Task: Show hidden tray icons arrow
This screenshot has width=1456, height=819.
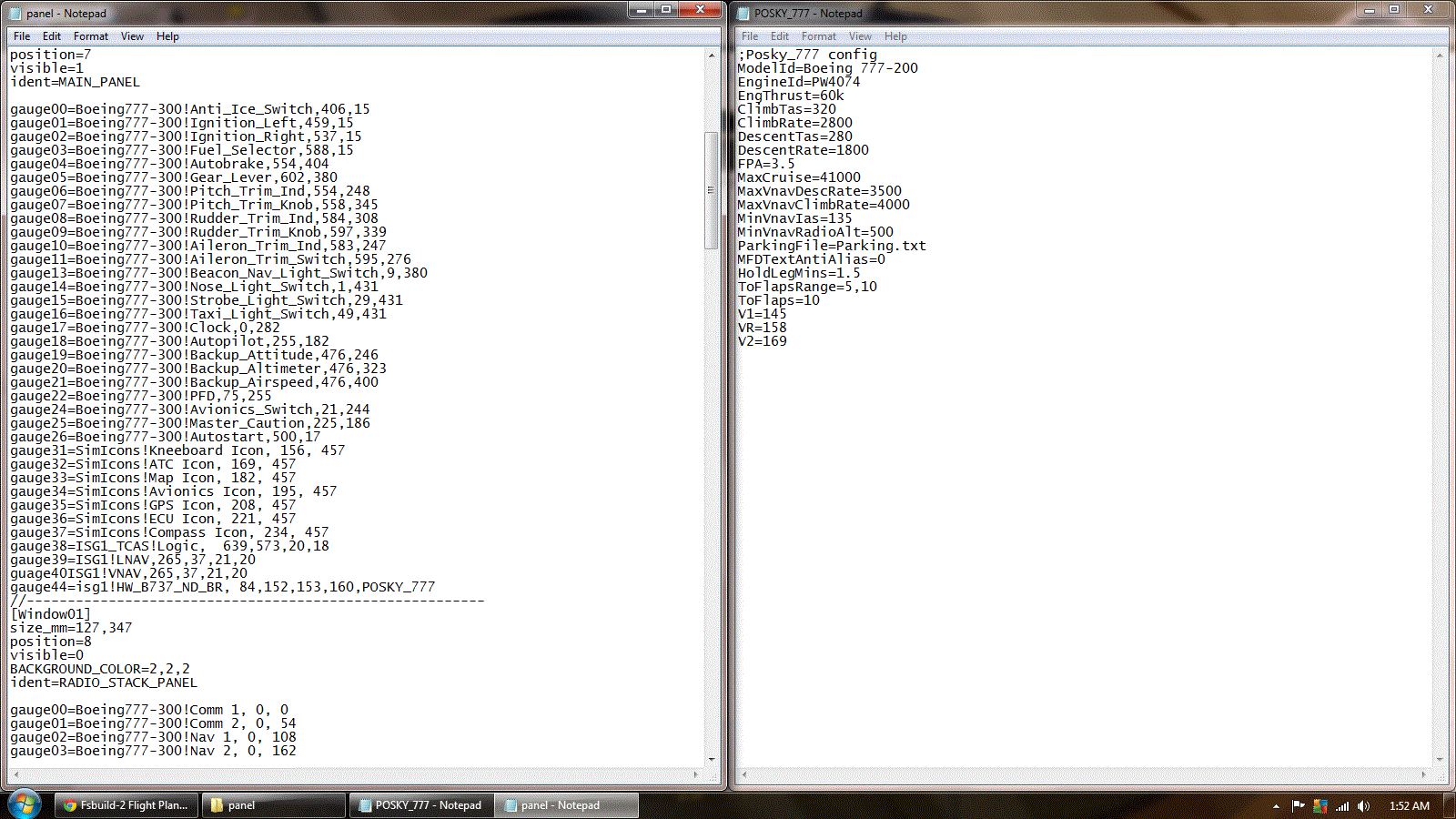Action: (x=1276, y=806)
